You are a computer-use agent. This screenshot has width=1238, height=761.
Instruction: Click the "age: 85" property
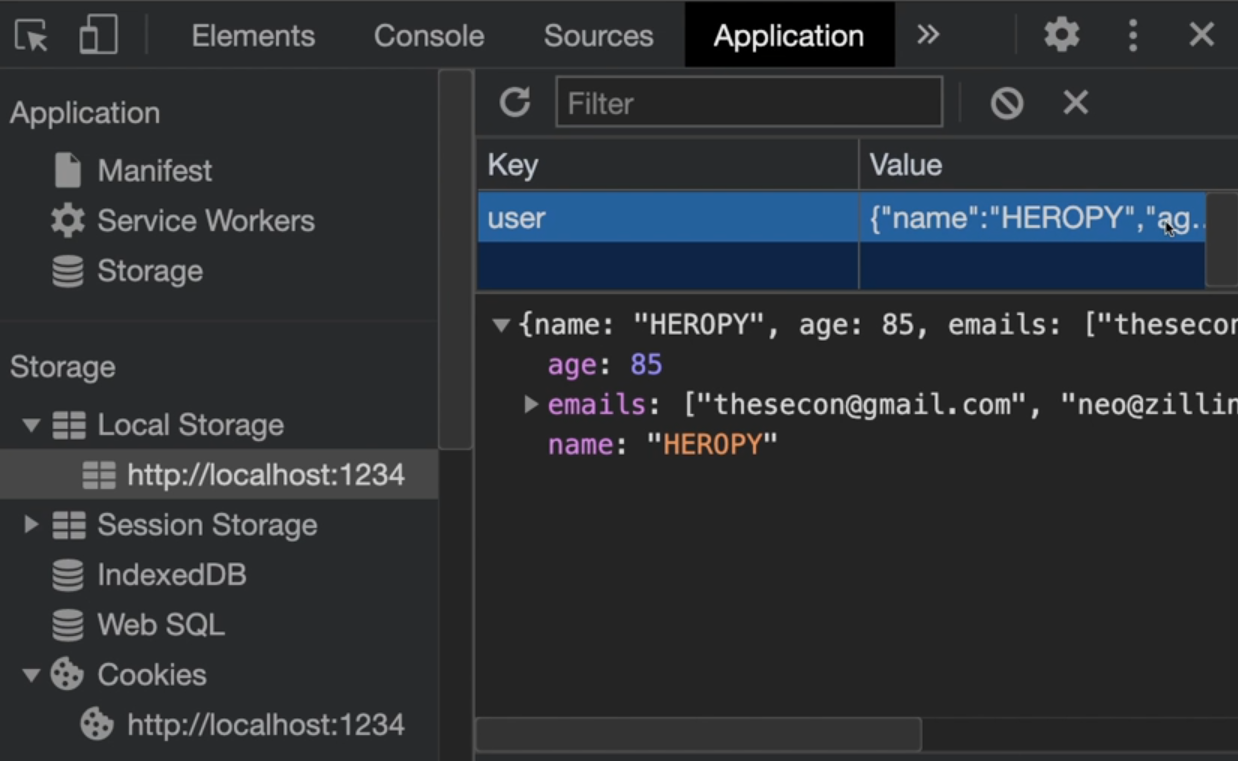click(605, 364)
